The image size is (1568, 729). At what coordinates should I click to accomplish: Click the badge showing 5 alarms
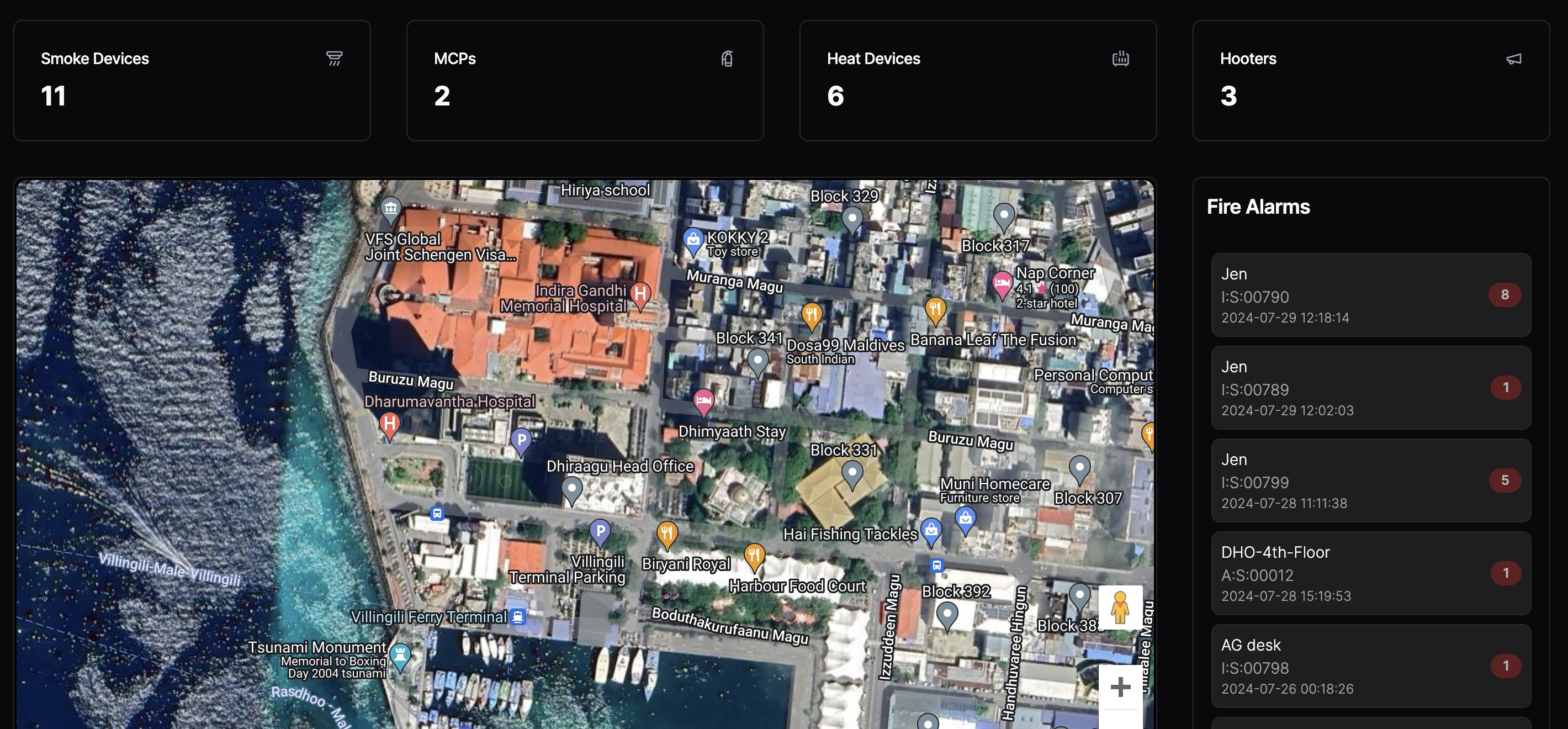click(x=1504, y=480)
